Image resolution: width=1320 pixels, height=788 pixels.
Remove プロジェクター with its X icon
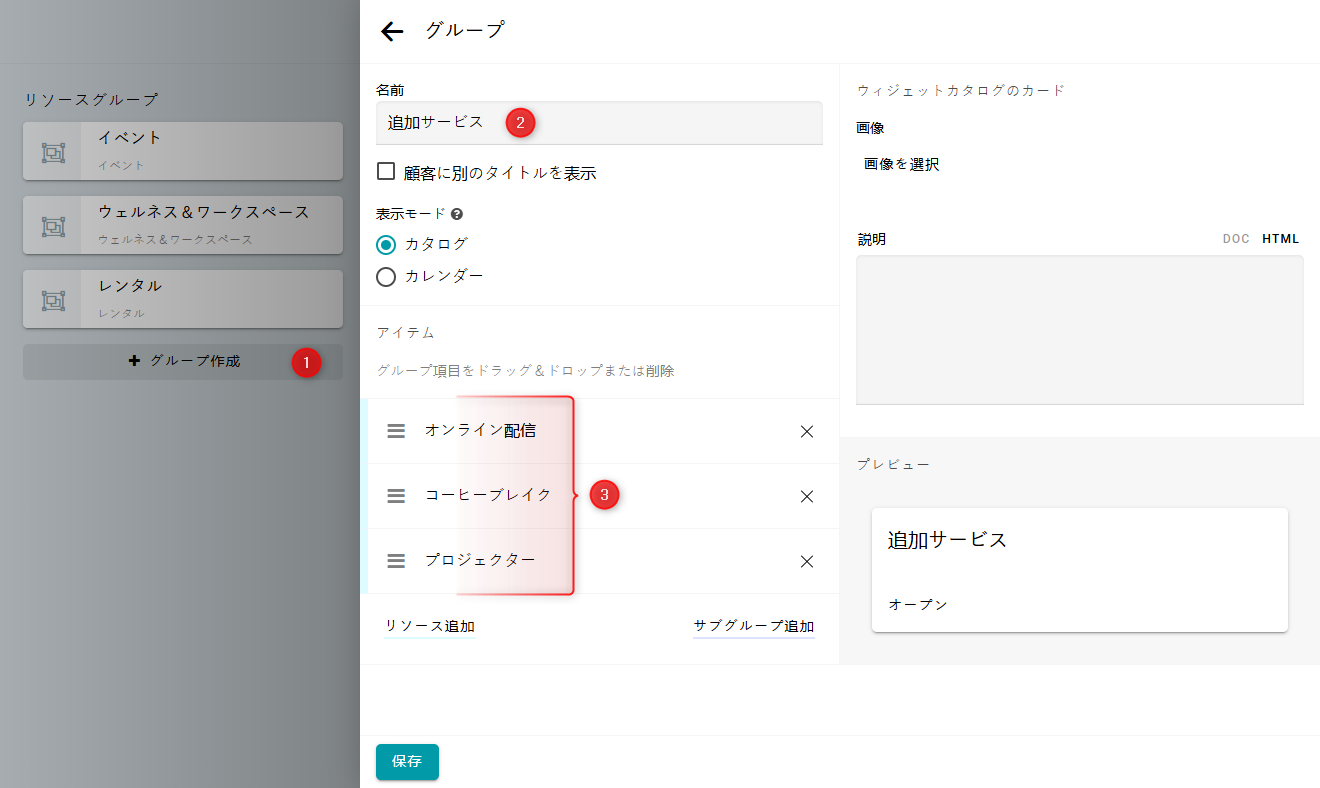(807, 561)
